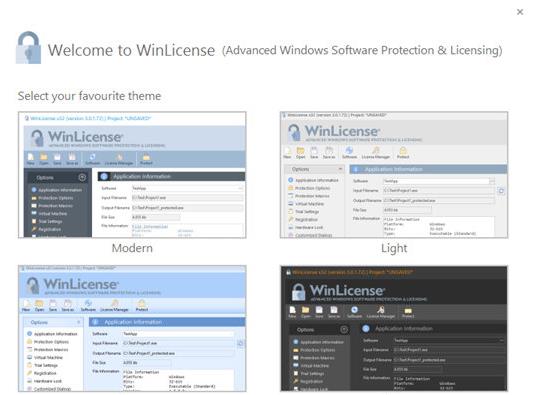Click the Light theme label
The height and width of the screenshot is (395, 538).
tap(394, 248)
